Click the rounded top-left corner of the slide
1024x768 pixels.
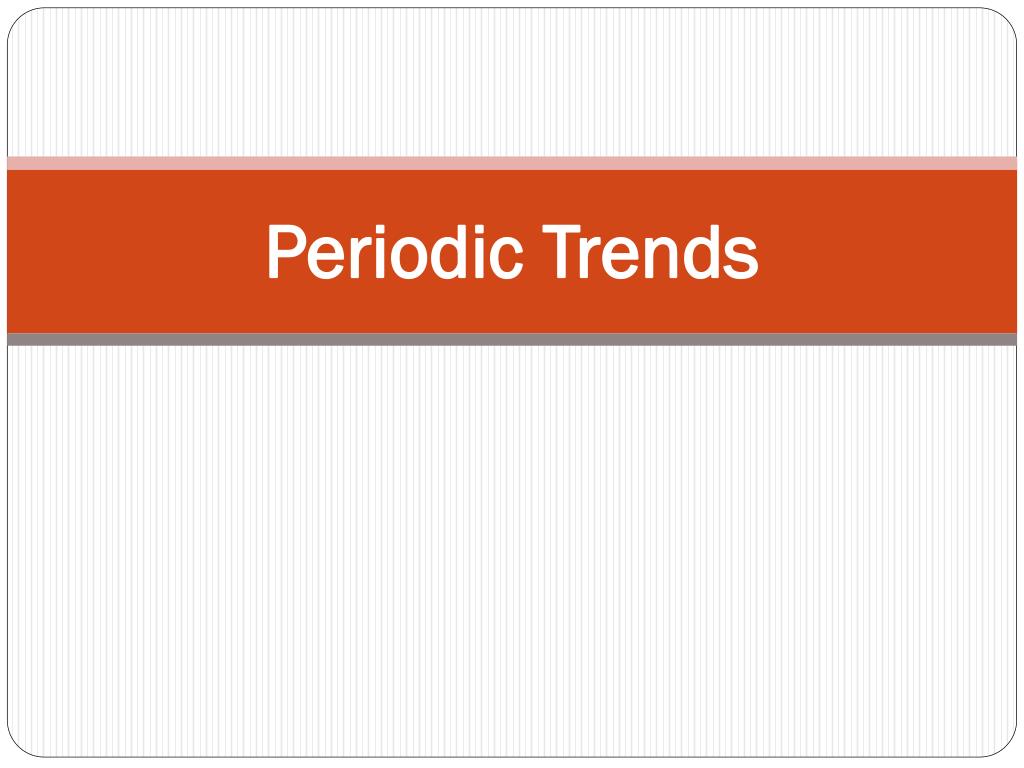18,18
